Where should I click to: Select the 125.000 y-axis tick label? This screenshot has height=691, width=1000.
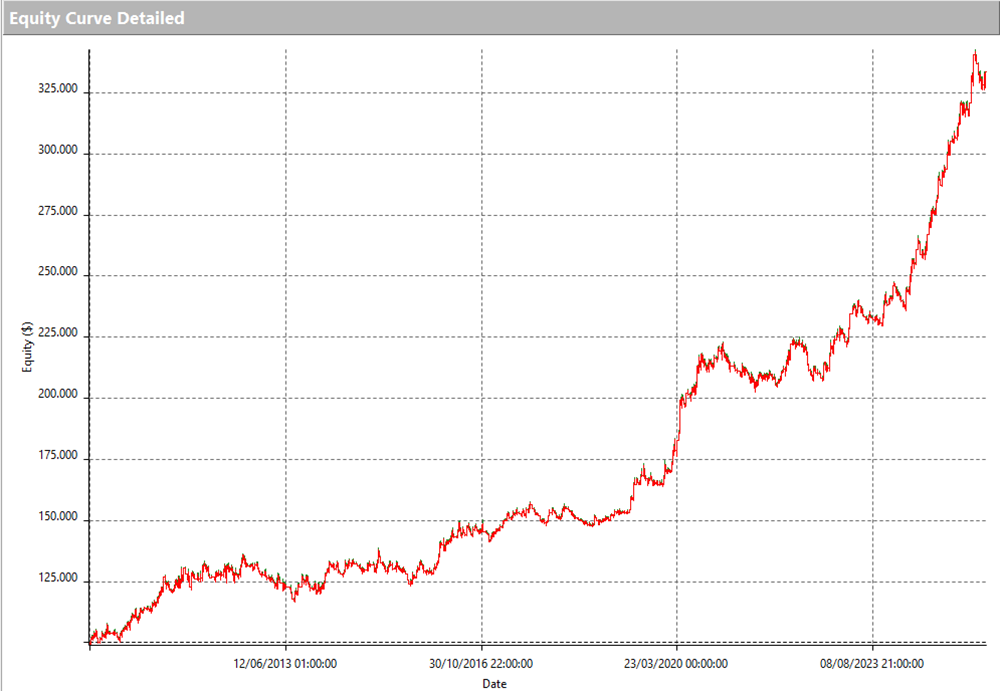click(x=56, y=581)
